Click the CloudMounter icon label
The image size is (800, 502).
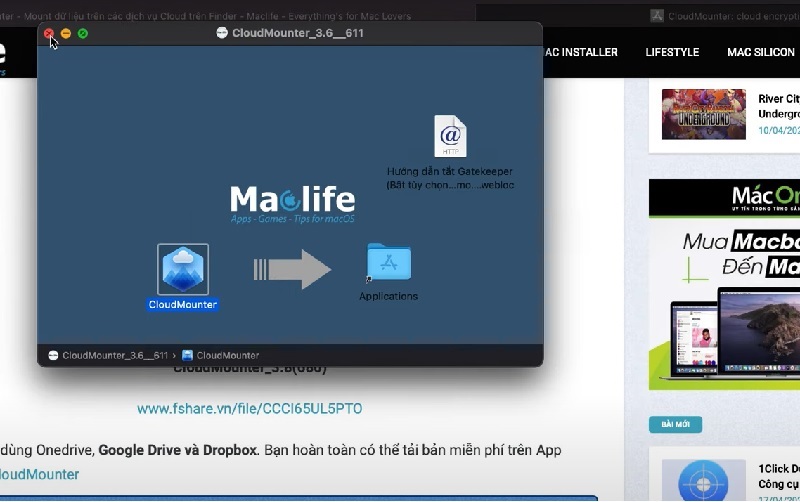[183, 305]
